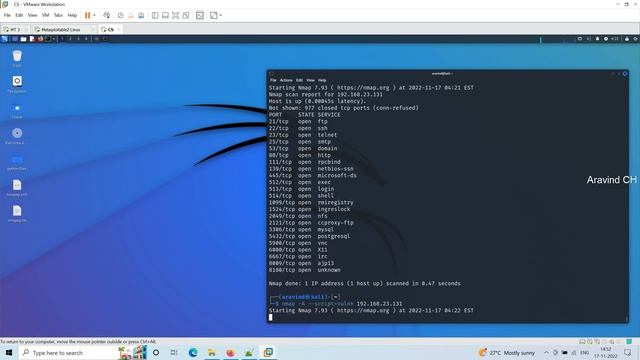Viewport: 640px width, 360px height.
Task: Click the 21/tcp open ftp line
Action: pyautogui.click(x=298, y=122)
